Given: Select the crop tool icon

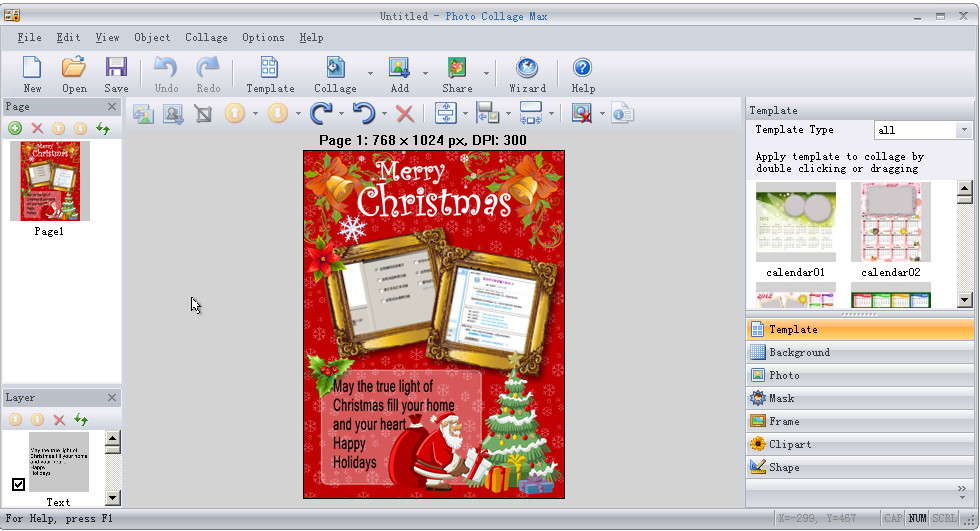Looking at the screenshot, I should click(203, 114).
